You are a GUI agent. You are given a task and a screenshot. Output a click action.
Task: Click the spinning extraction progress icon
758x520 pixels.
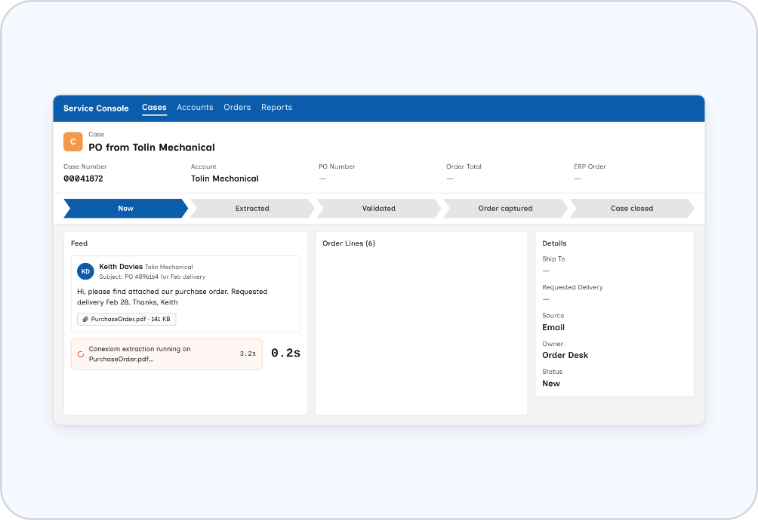pyautogui.click(x=81, y=354)
